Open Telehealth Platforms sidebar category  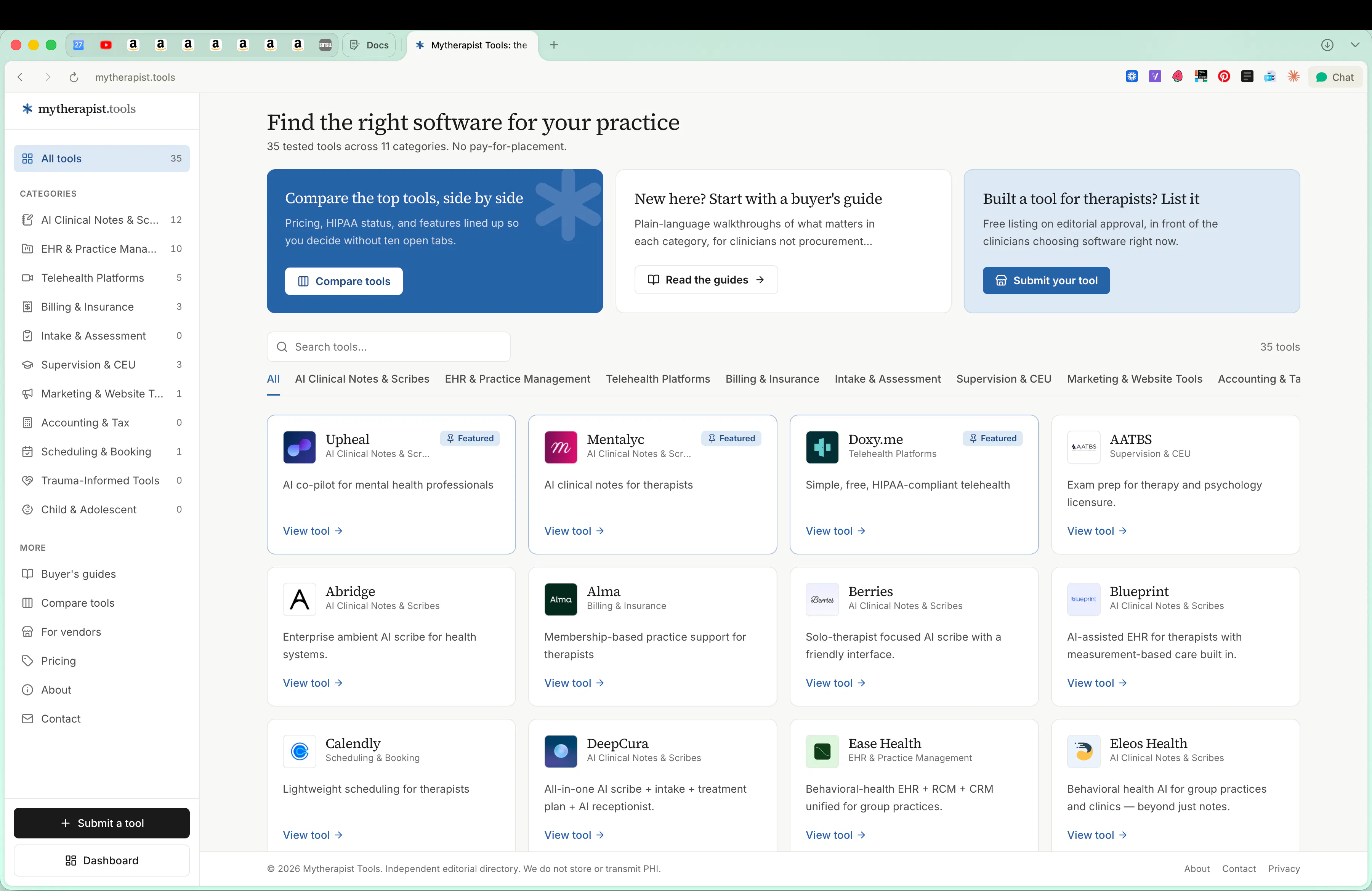(101, 278)
